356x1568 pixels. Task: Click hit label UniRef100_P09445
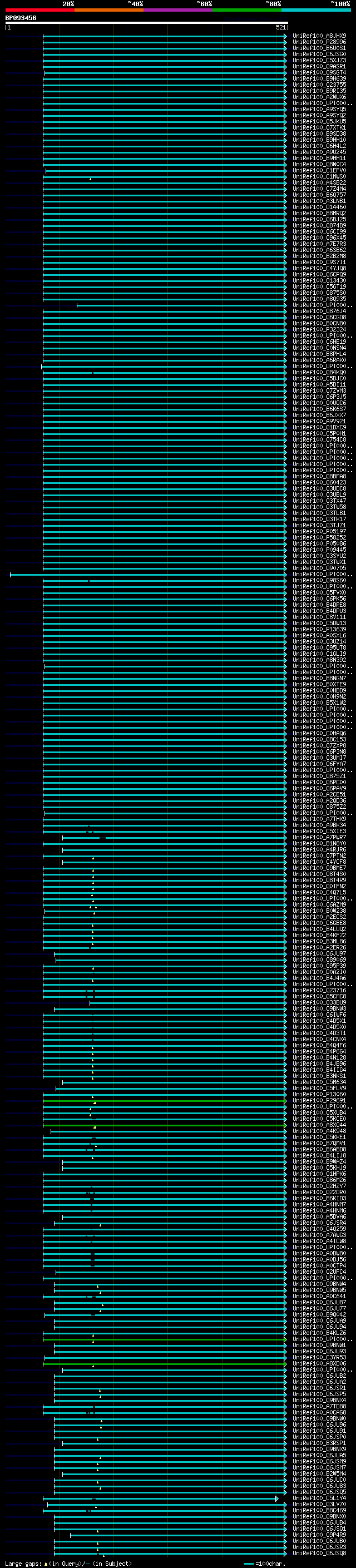pos(319,550)
